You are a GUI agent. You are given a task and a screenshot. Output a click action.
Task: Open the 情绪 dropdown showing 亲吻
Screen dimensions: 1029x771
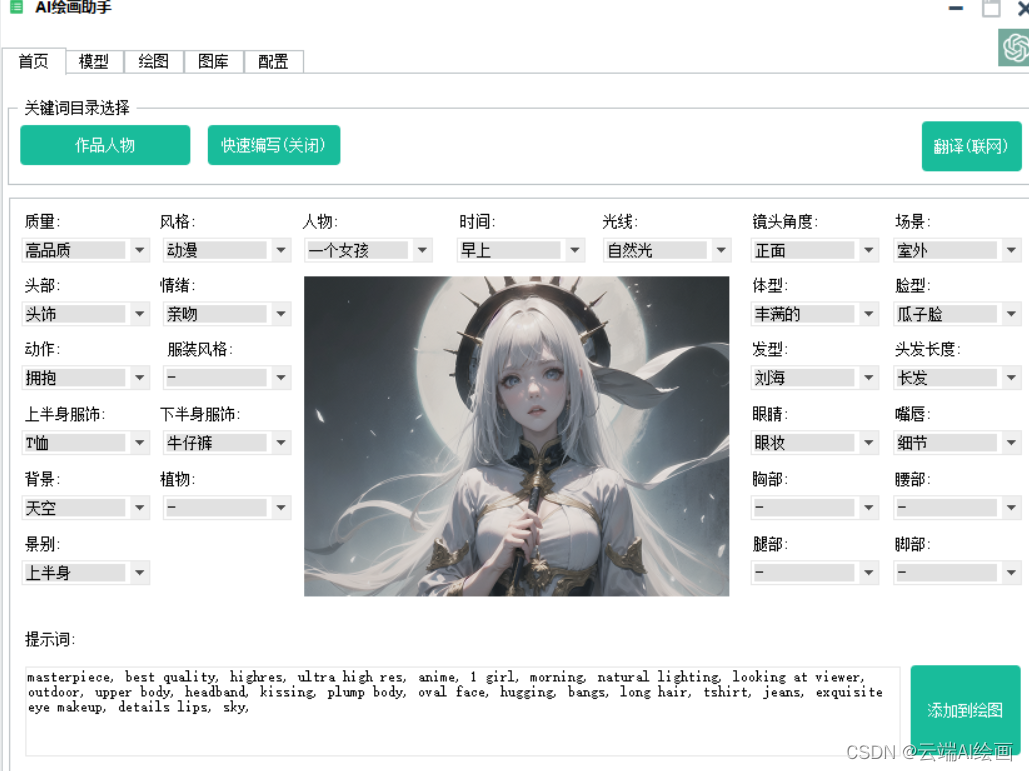coord(226,314)
